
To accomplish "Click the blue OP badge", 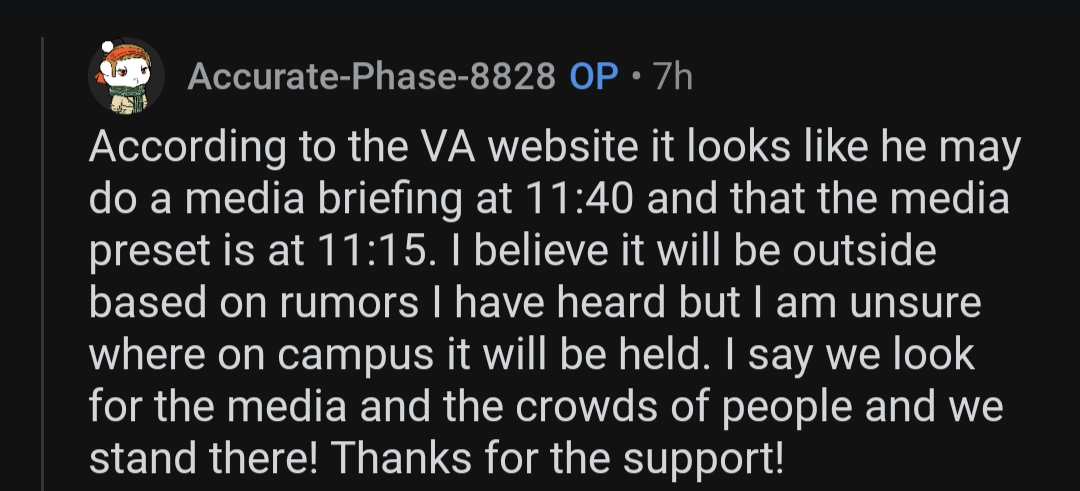I will tap(594, 77).
